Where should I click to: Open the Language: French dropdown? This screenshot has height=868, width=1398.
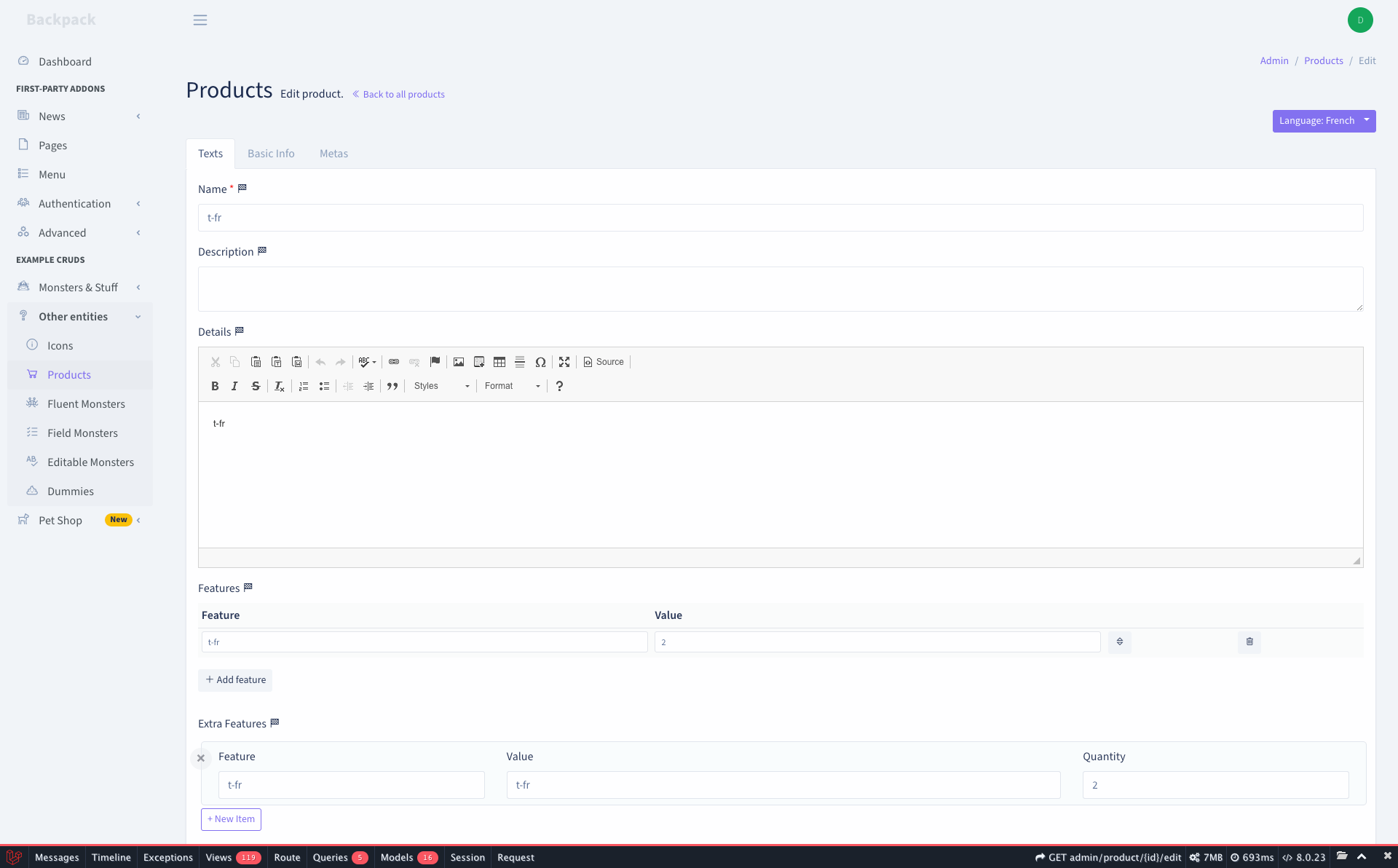tap(1324, 120)
